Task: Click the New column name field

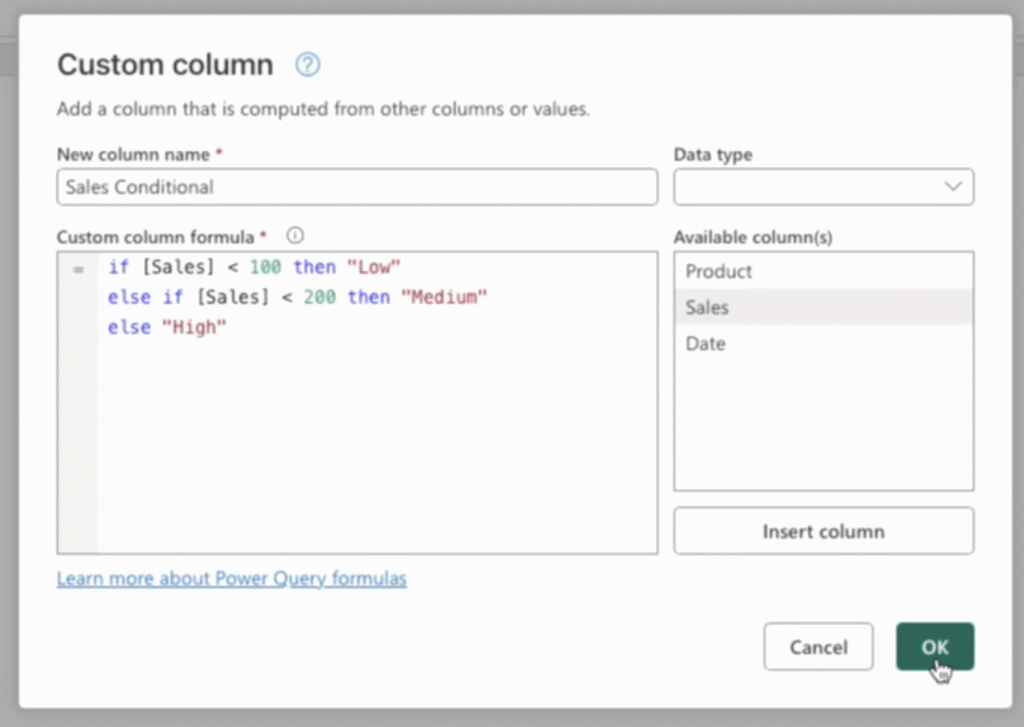Action: (357, 187)
